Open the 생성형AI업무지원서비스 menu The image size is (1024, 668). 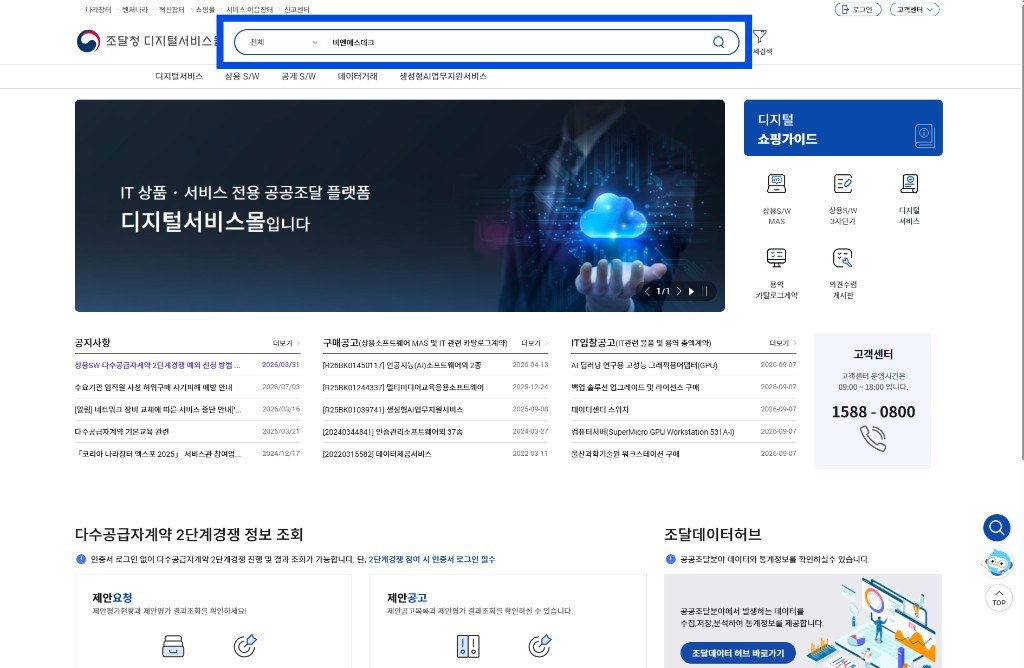click(x=443, y=76)
